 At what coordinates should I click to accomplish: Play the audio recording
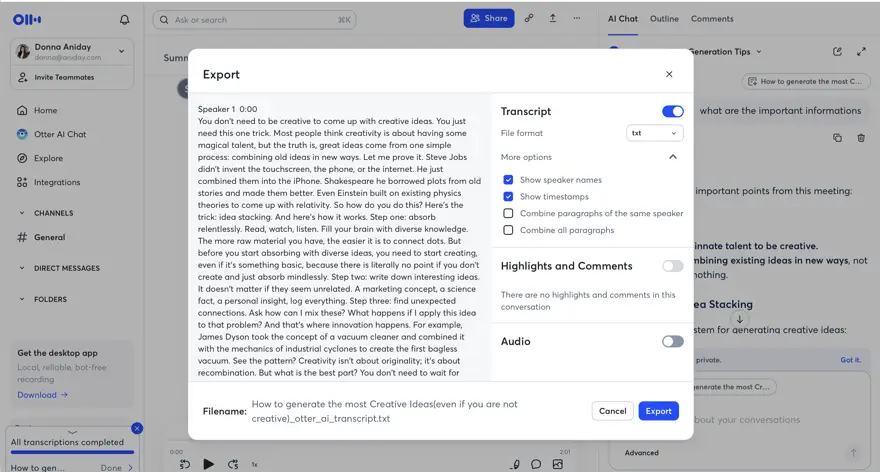pyautogui.click(x=208, y=464)
